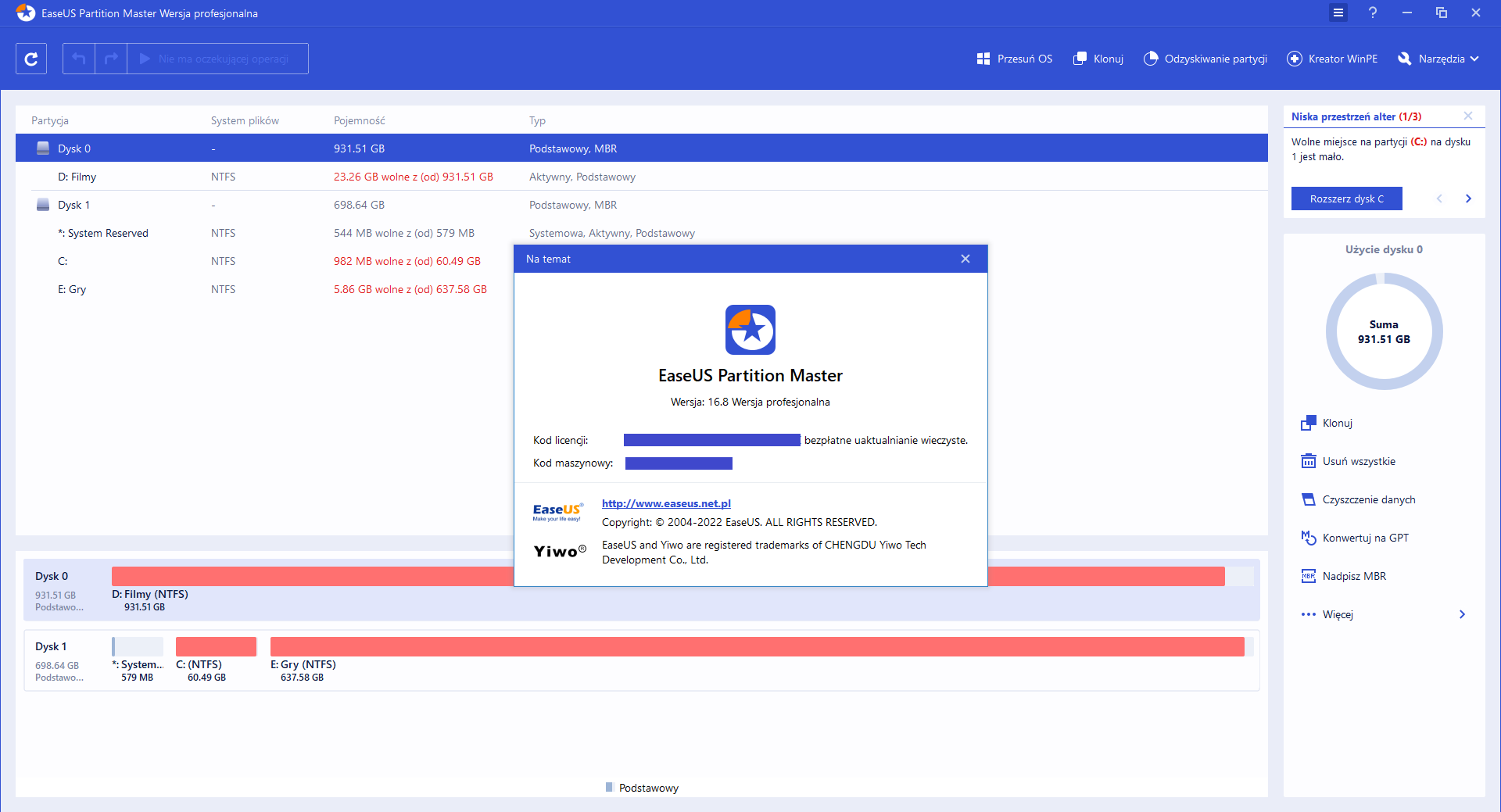Click the Pojemność column header
The image size is (1501, 812).
(x=360, y=120)
